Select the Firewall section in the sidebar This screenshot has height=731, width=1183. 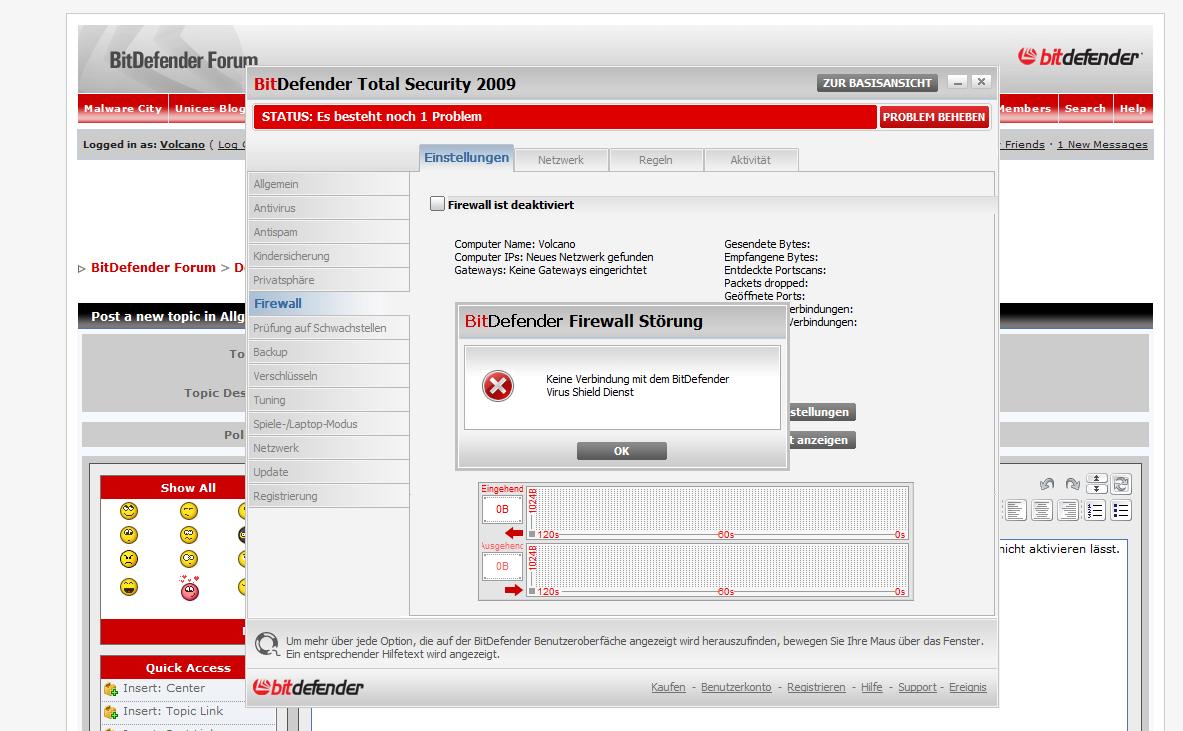329,303
